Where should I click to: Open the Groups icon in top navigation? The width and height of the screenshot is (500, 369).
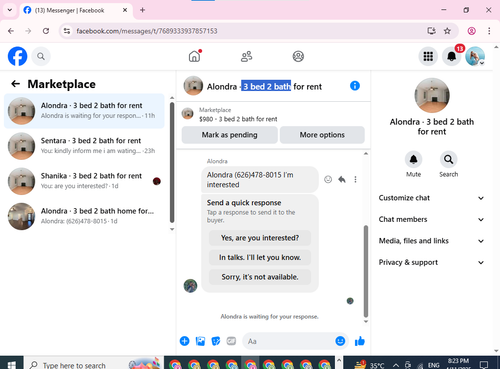click(x=298, y=56)
